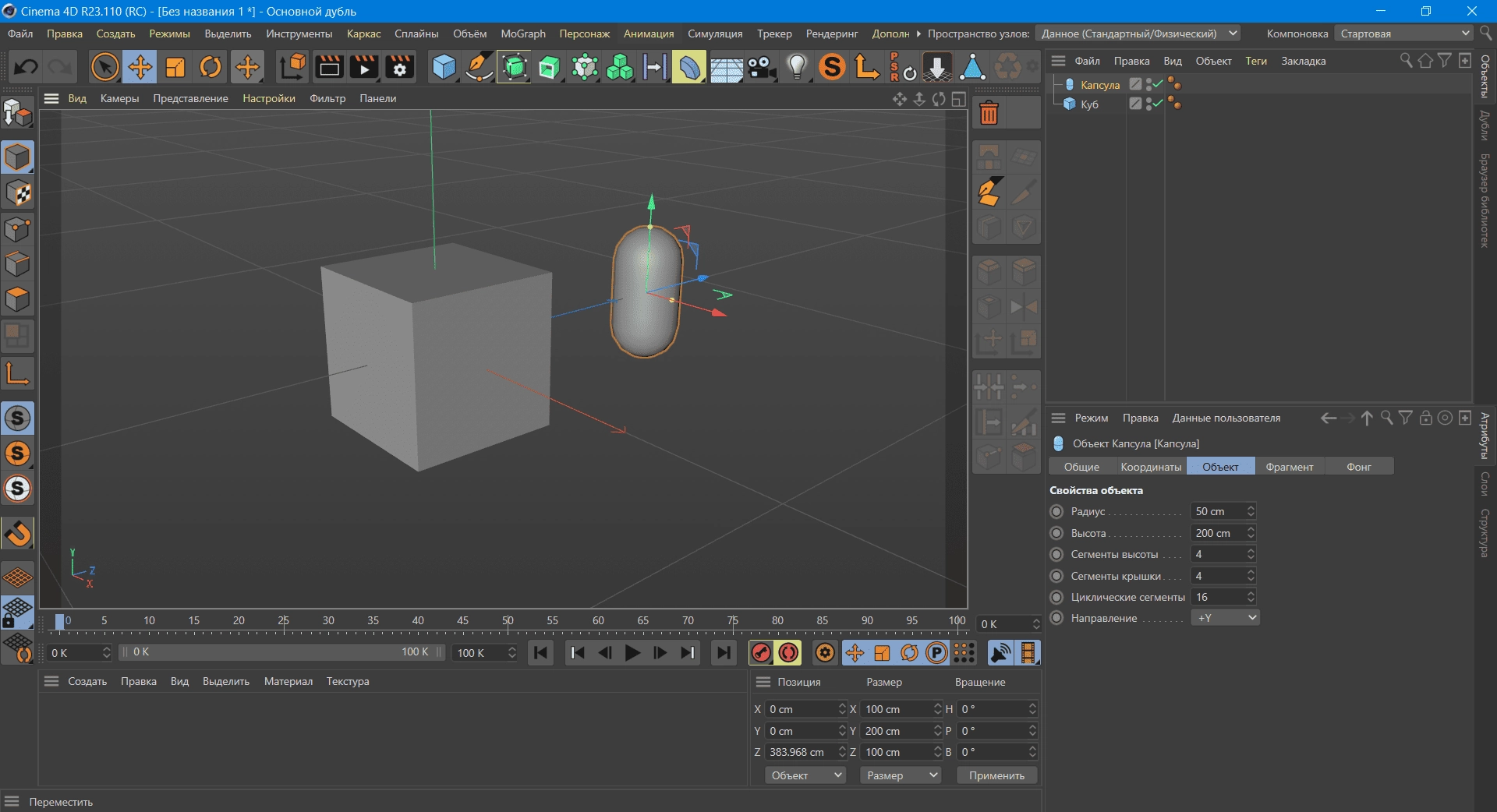Go to the end of animation
Screen dimensions: 1497x812
724,653
